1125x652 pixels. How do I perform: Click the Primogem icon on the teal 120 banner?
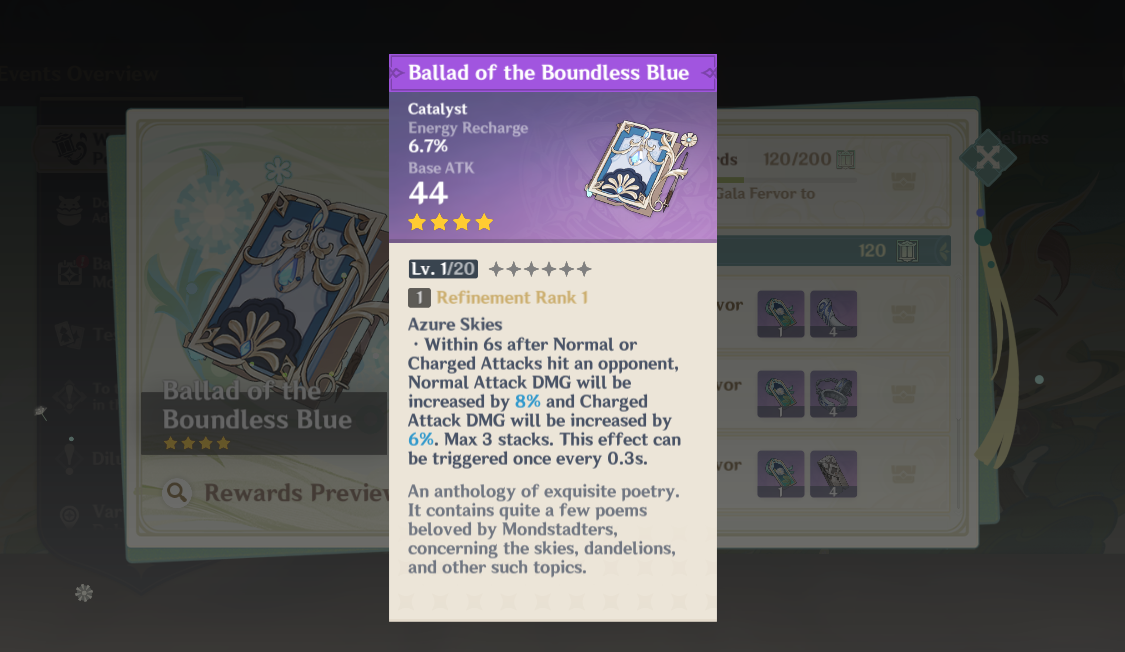point(907,250)
